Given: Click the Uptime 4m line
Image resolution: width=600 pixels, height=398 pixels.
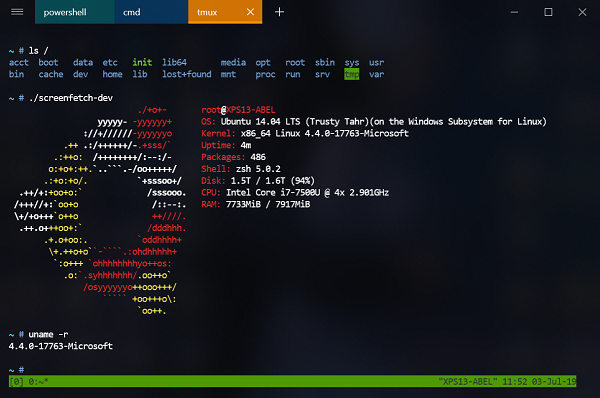Looking at the screenshot, I should 226,145.
